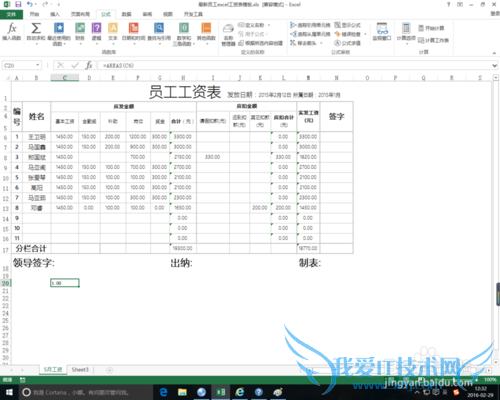This screenshot has width=500, height=400.
Task: Click Error Checking (错误检查) icon
Action: pyautogui.click(x=337, y=34)
